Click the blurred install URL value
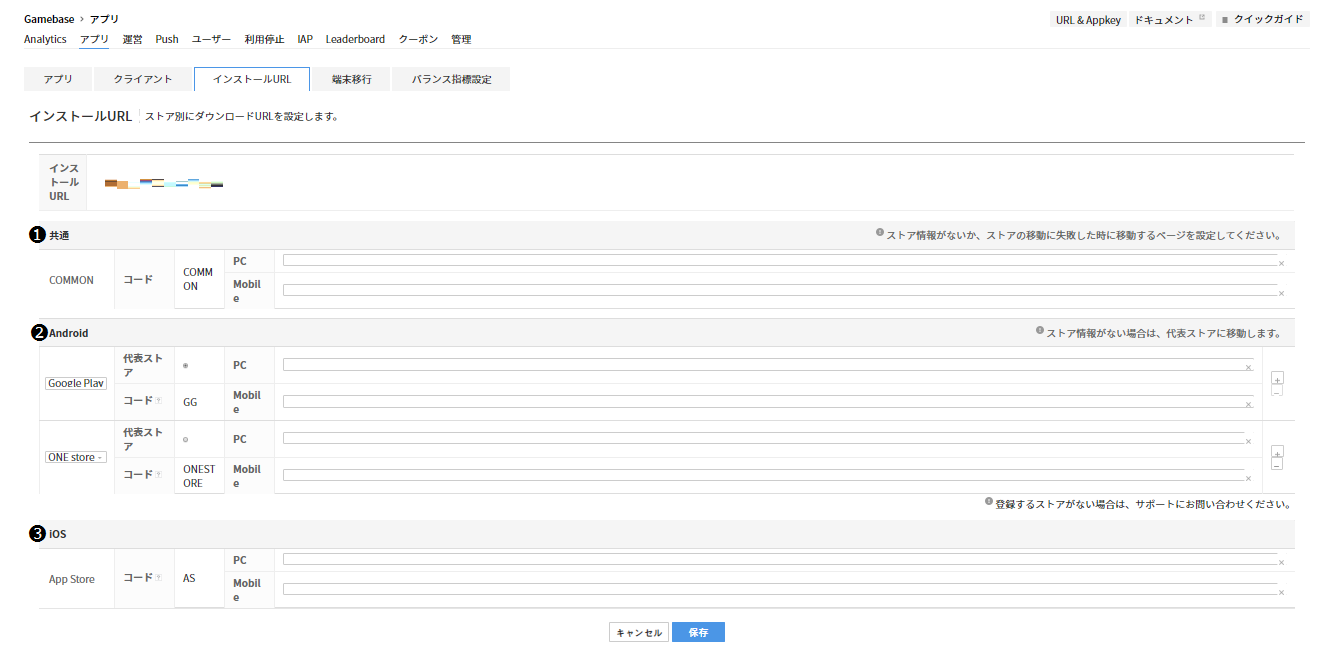The width and height of the screenshot is (1335, 657). click(x=164, y=183)
